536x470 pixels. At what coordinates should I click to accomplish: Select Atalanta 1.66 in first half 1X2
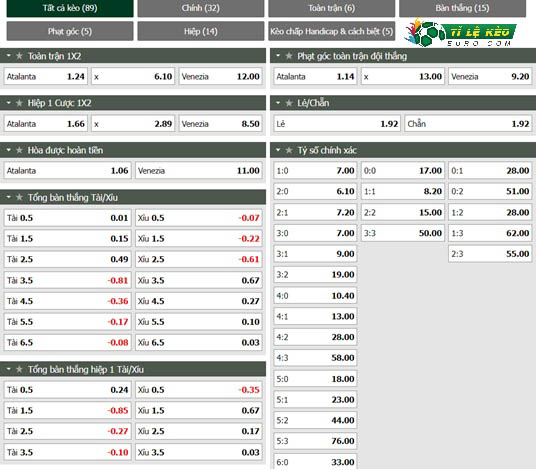[45, 123]
